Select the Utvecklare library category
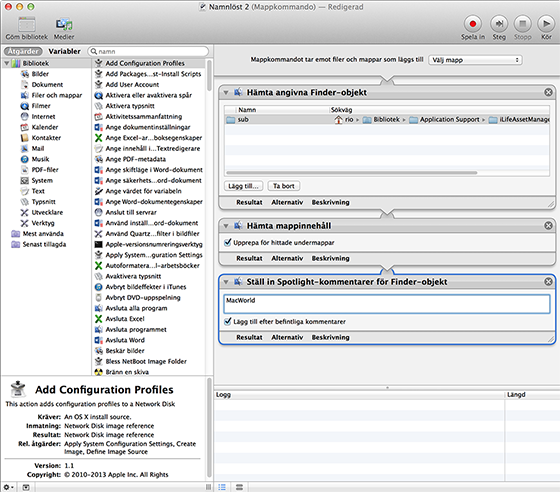Image resolution: width=560 pixels, height=492 pixels. pyautogui.click(x=47, y=212)
